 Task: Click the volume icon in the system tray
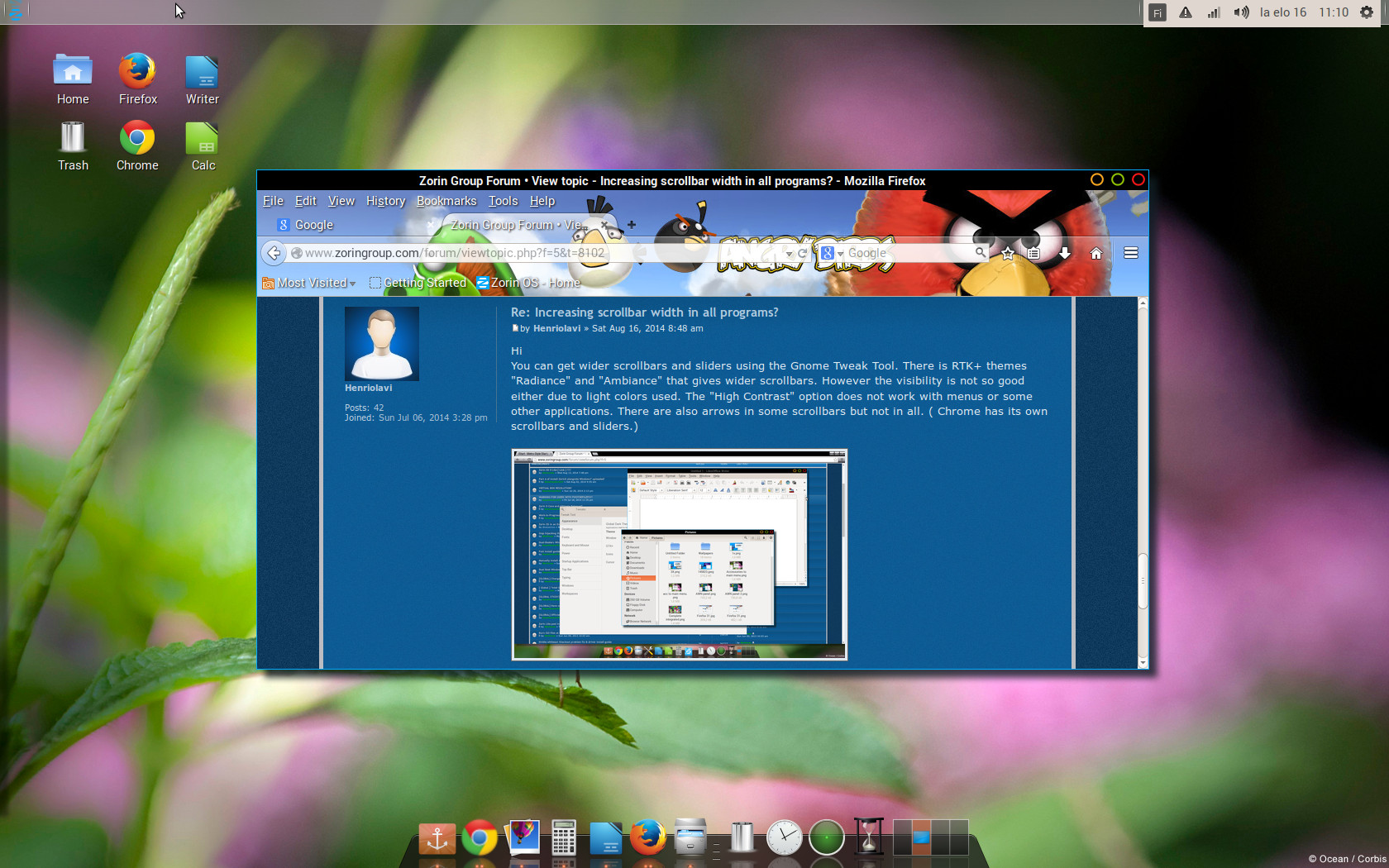[1241, 12]
